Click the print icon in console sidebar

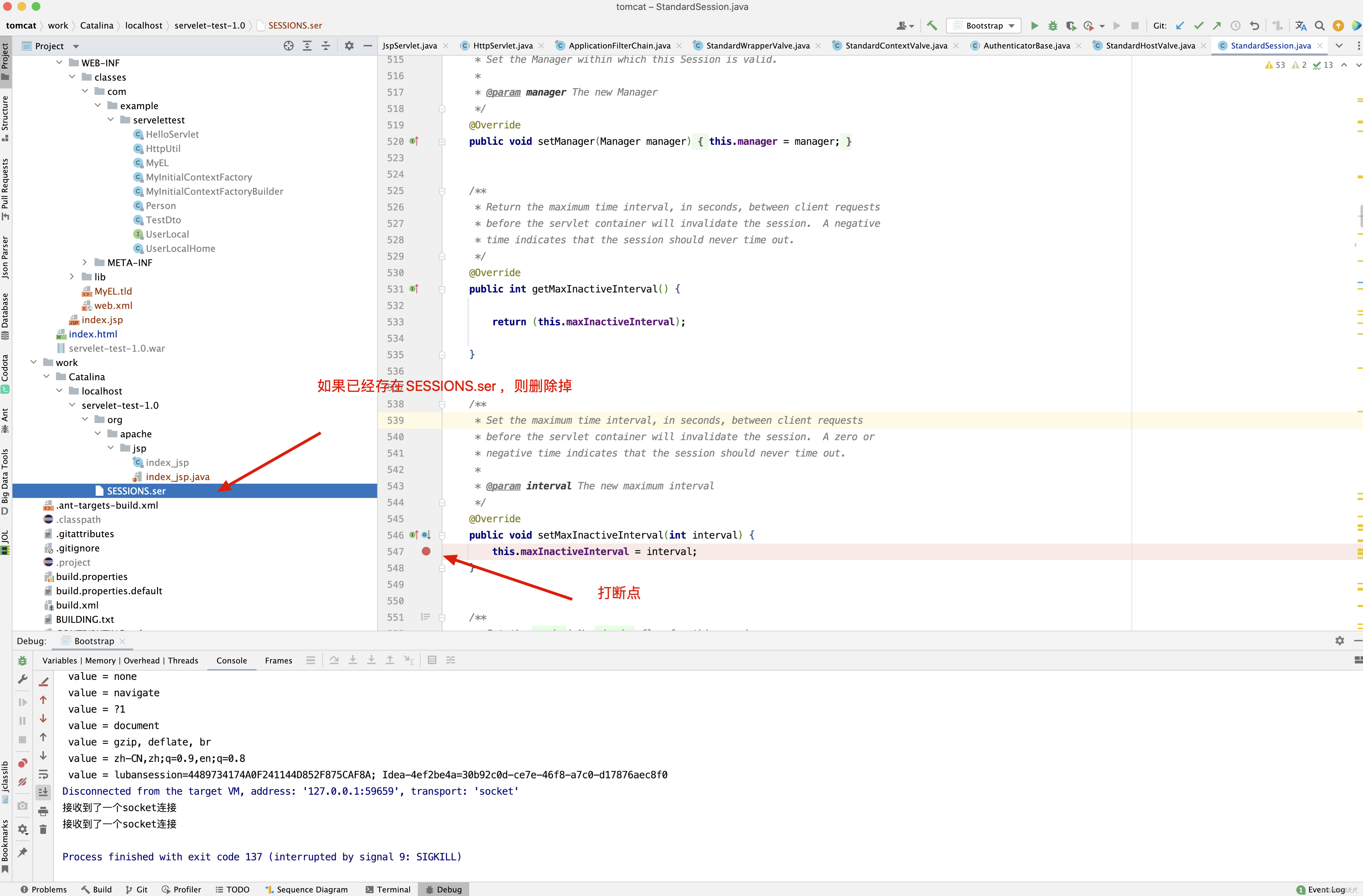point(43,811)
